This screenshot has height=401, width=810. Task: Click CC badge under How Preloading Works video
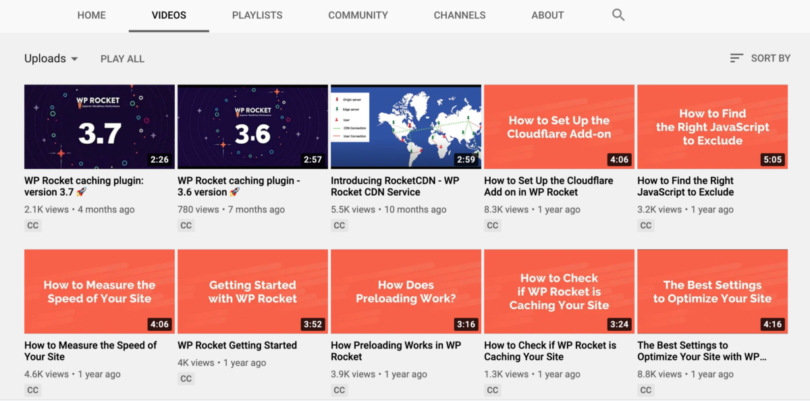tap(339, 390)
